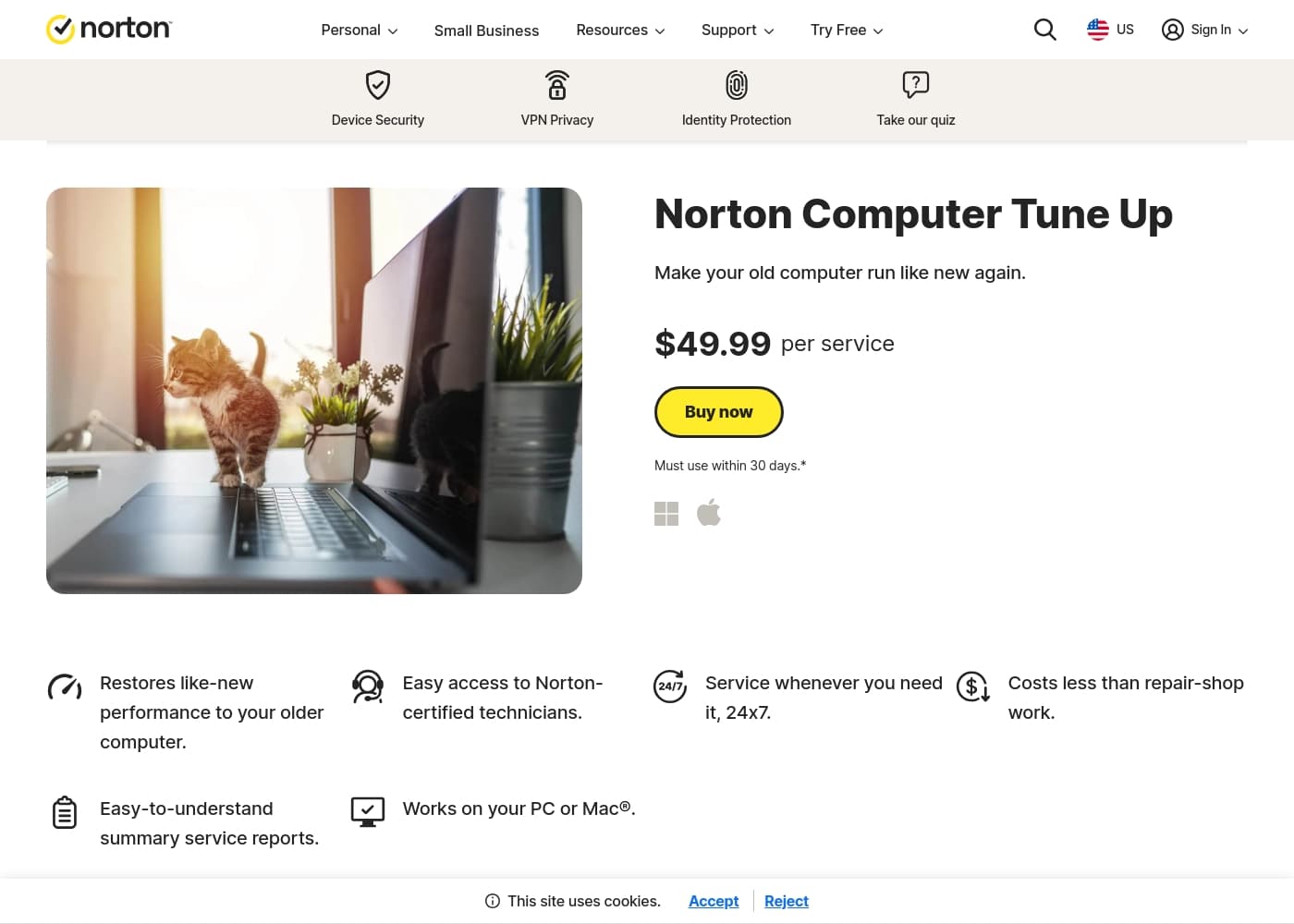This screenshot has width=1294, height=924.
Task: Click the kitten laptop product image
Action: click(314, 389)
